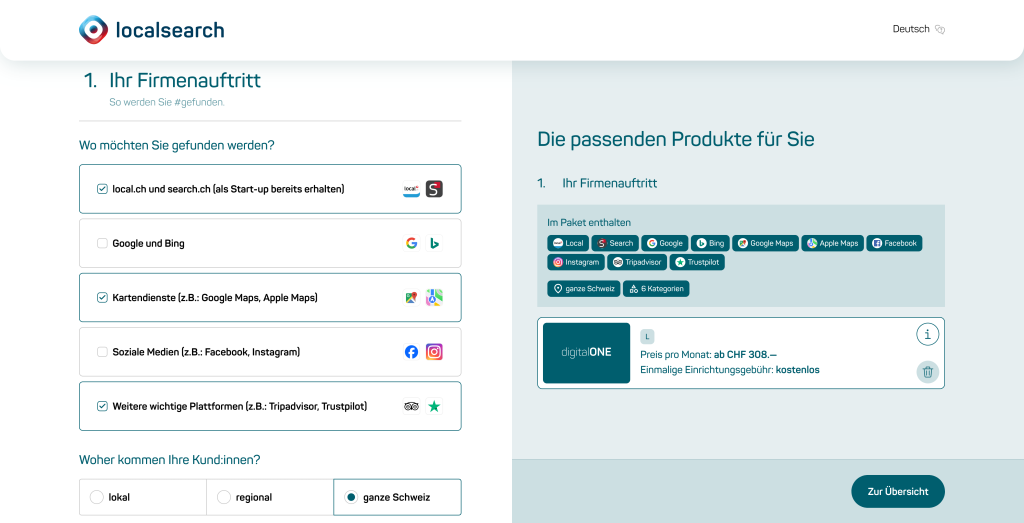Screen dimensions: 1024x523
Task: Click the Bing icon in Google und Bing row
Action: point(434,244)
